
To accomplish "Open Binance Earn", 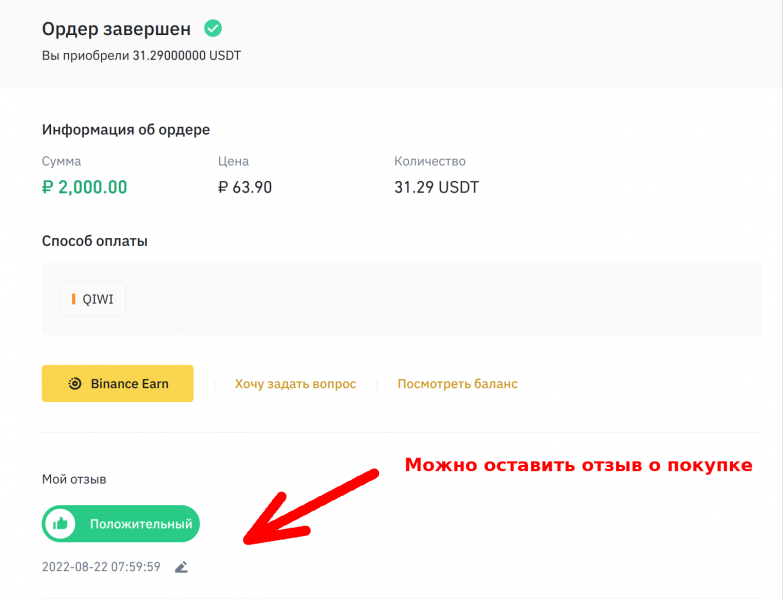I will [117, 383].
